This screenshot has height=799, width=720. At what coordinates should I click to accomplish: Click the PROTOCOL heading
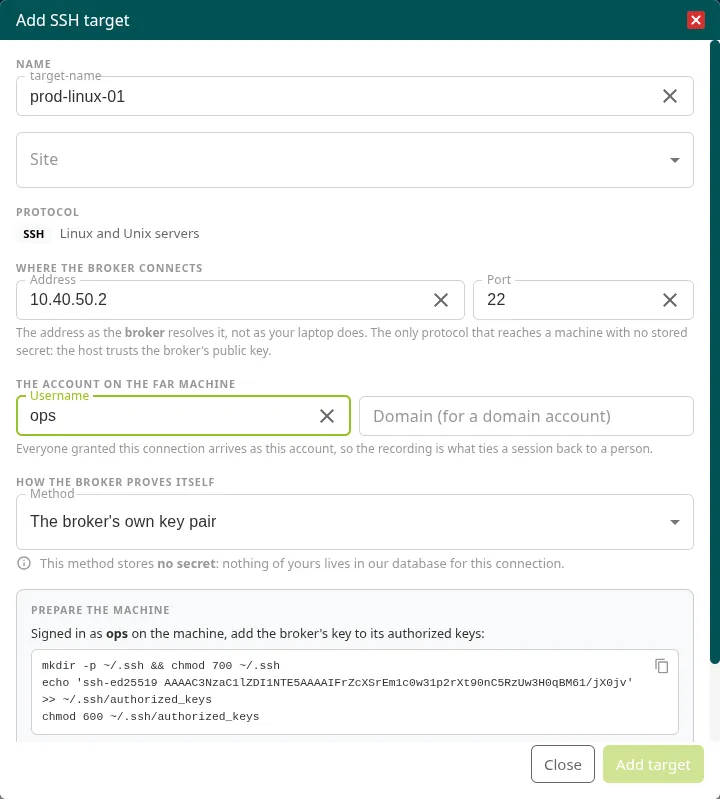pos(47,212)
